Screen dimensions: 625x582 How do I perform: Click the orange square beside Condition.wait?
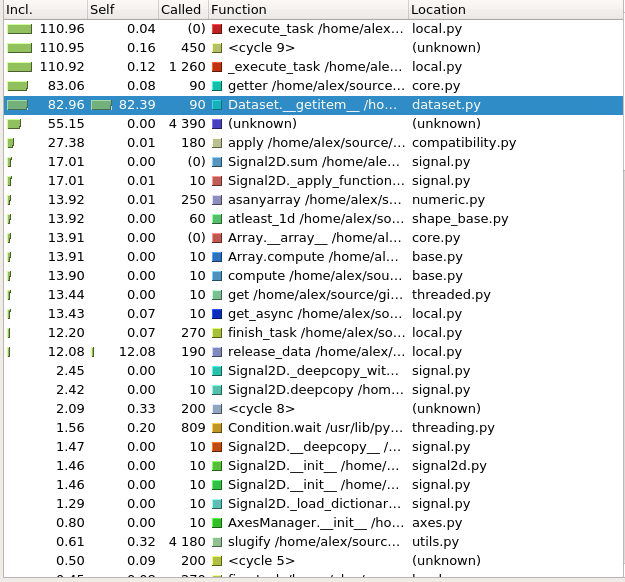click(217, 428)
